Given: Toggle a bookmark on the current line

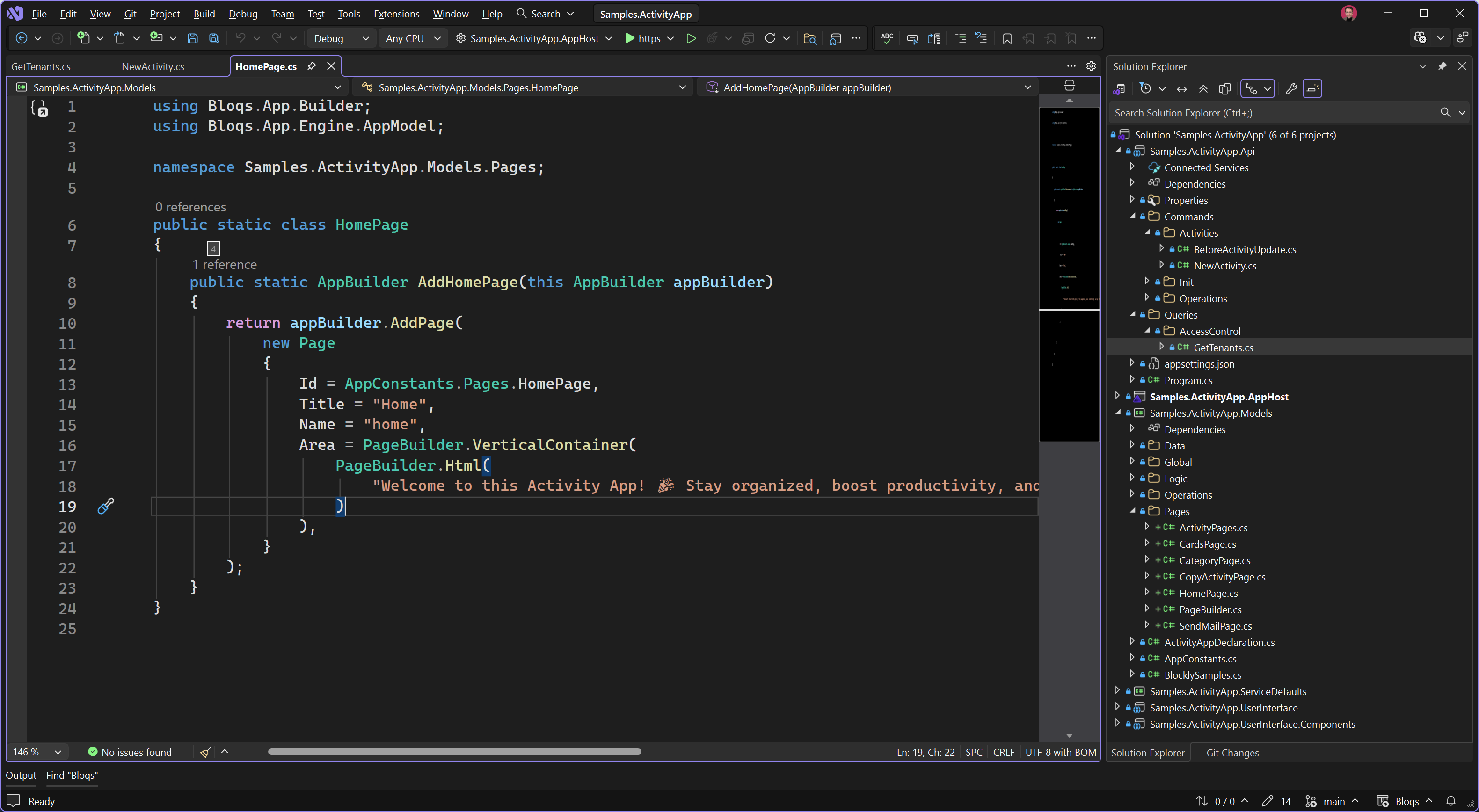Looking at the screenshot, I should pos(1007,38).
